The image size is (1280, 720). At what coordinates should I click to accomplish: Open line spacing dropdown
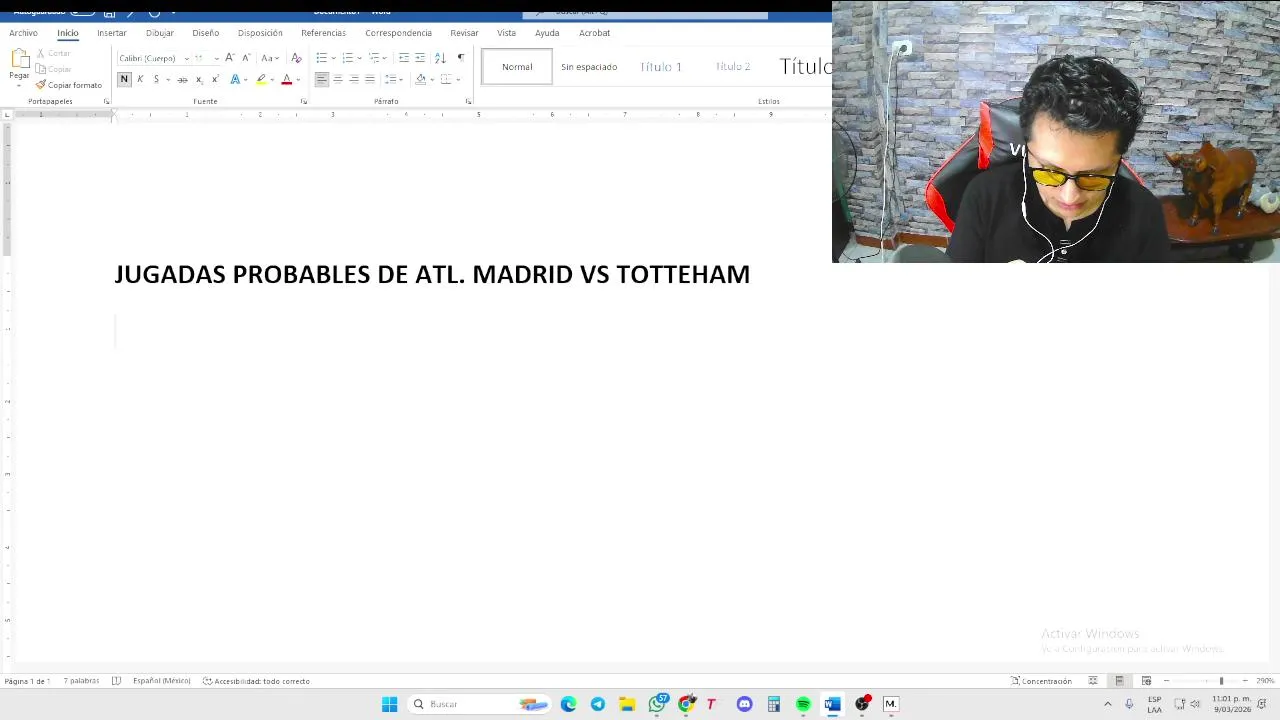[x=394, y=79]
